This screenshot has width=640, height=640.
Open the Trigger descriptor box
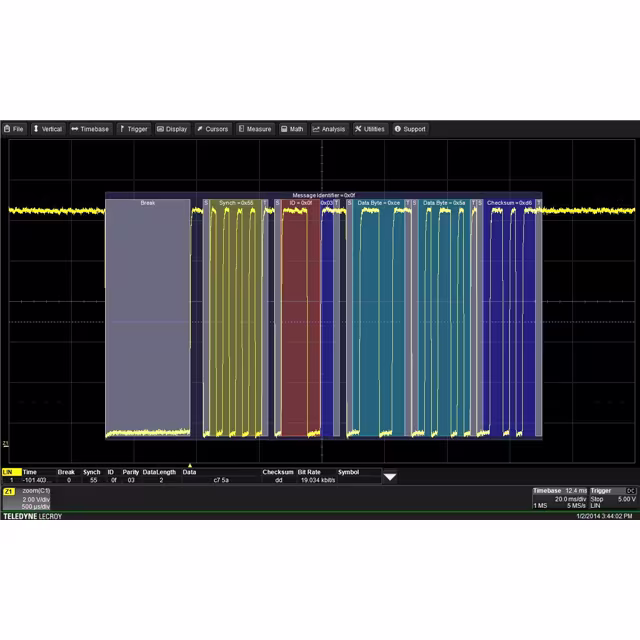613,498
